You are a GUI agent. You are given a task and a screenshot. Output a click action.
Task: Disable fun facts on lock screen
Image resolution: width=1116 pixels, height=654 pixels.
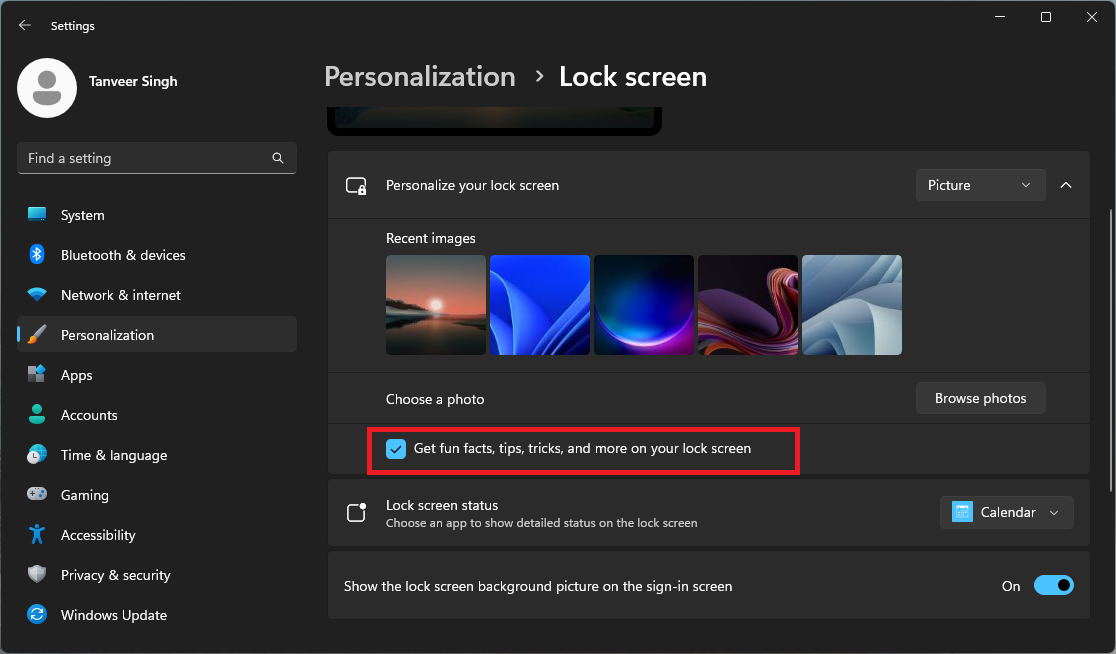(396, 449)
